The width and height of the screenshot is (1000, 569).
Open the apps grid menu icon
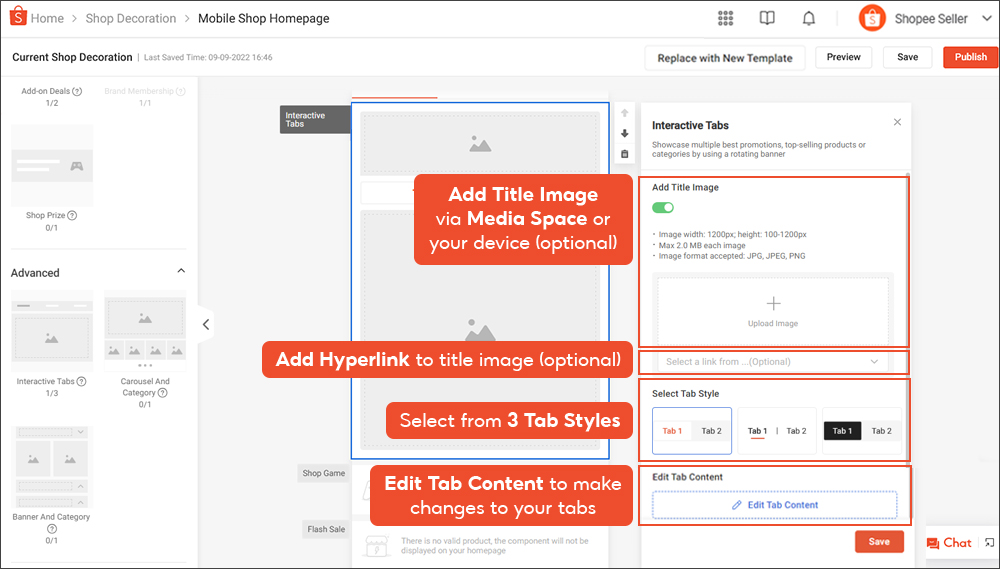725,18
